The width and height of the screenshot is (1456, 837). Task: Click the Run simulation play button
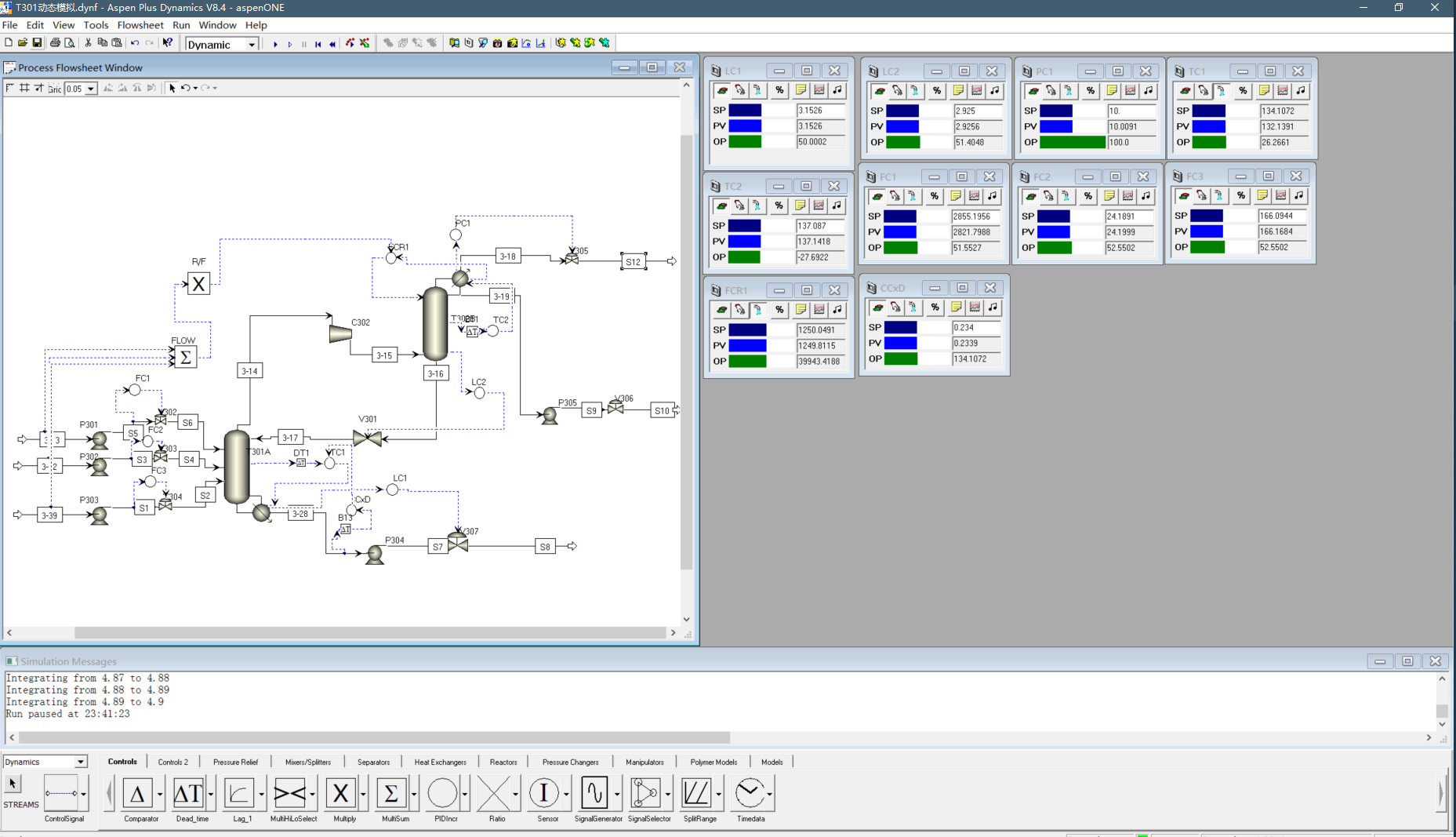coord(275,44)
